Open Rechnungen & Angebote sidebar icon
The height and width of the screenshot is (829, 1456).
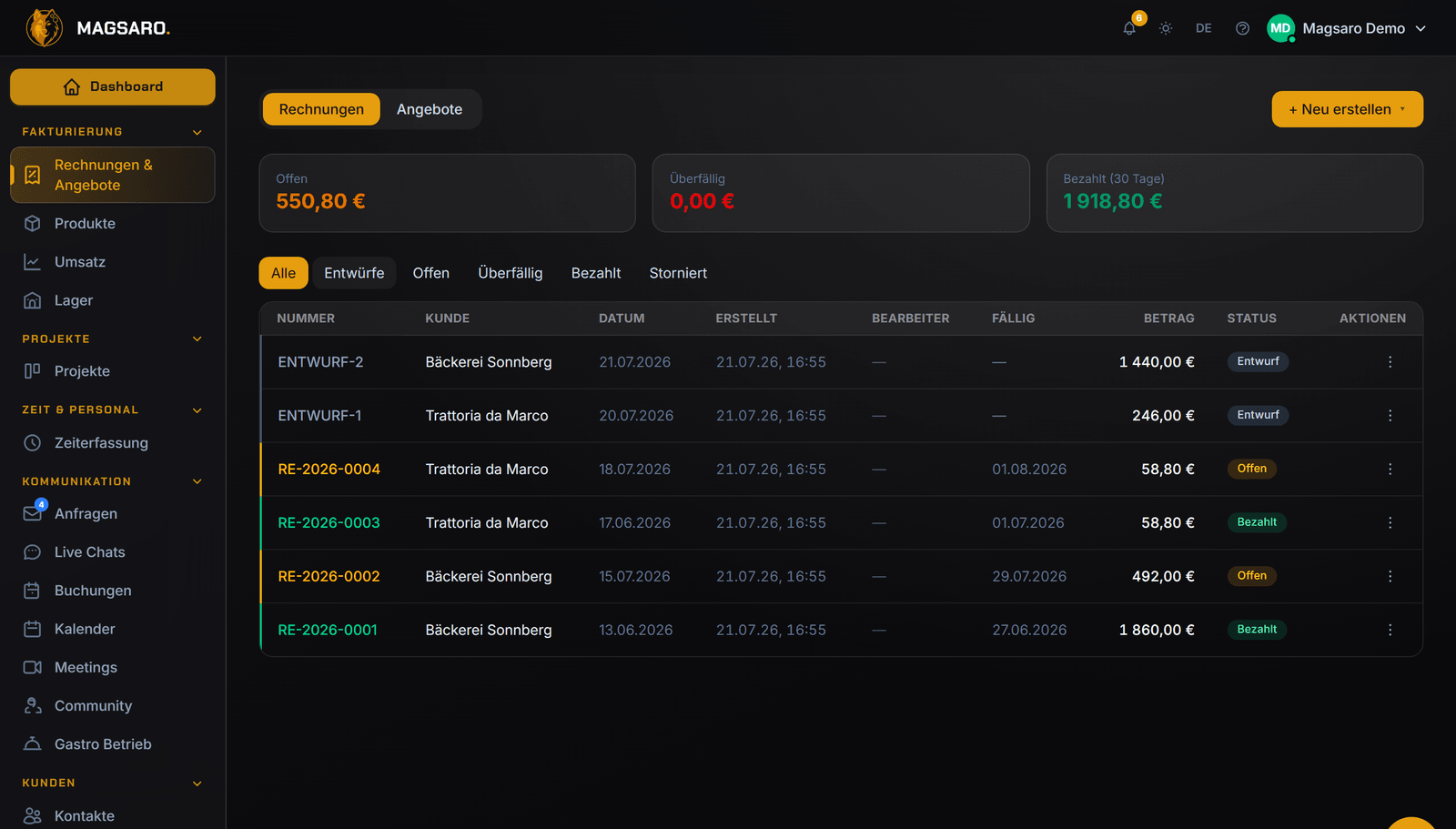pos(33,175)
